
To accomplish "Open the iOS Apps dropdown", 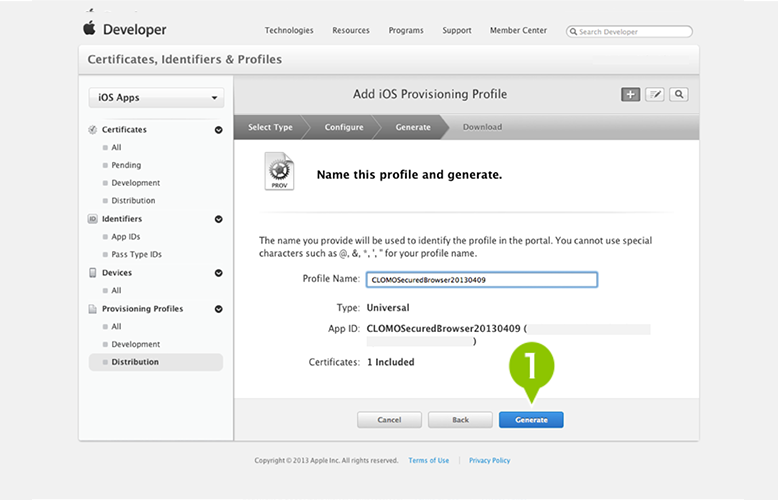I will pyautogui.click(x=156, y=98).
